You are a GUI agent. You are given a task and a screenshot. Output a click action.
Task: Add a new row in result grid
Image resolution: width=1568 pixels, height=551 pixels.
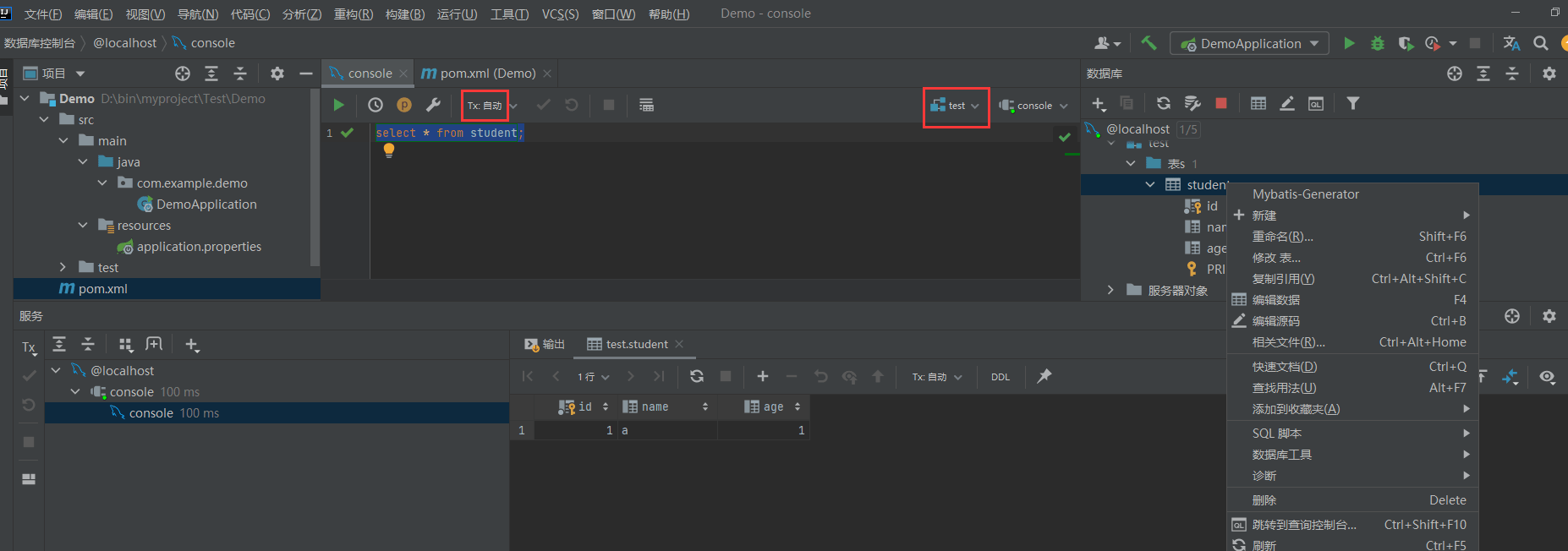click(x=763, y=376)
